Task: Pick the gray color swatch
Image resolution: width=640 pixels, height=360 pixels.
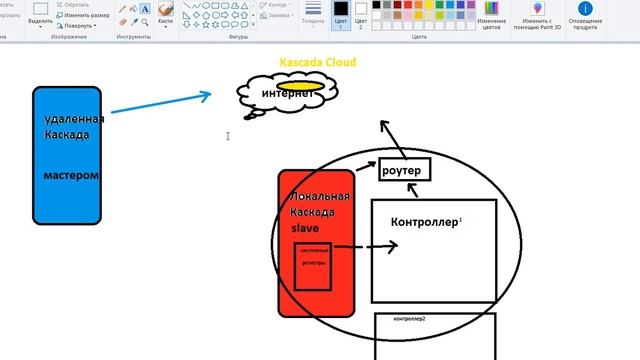Action: click(387, 5)
